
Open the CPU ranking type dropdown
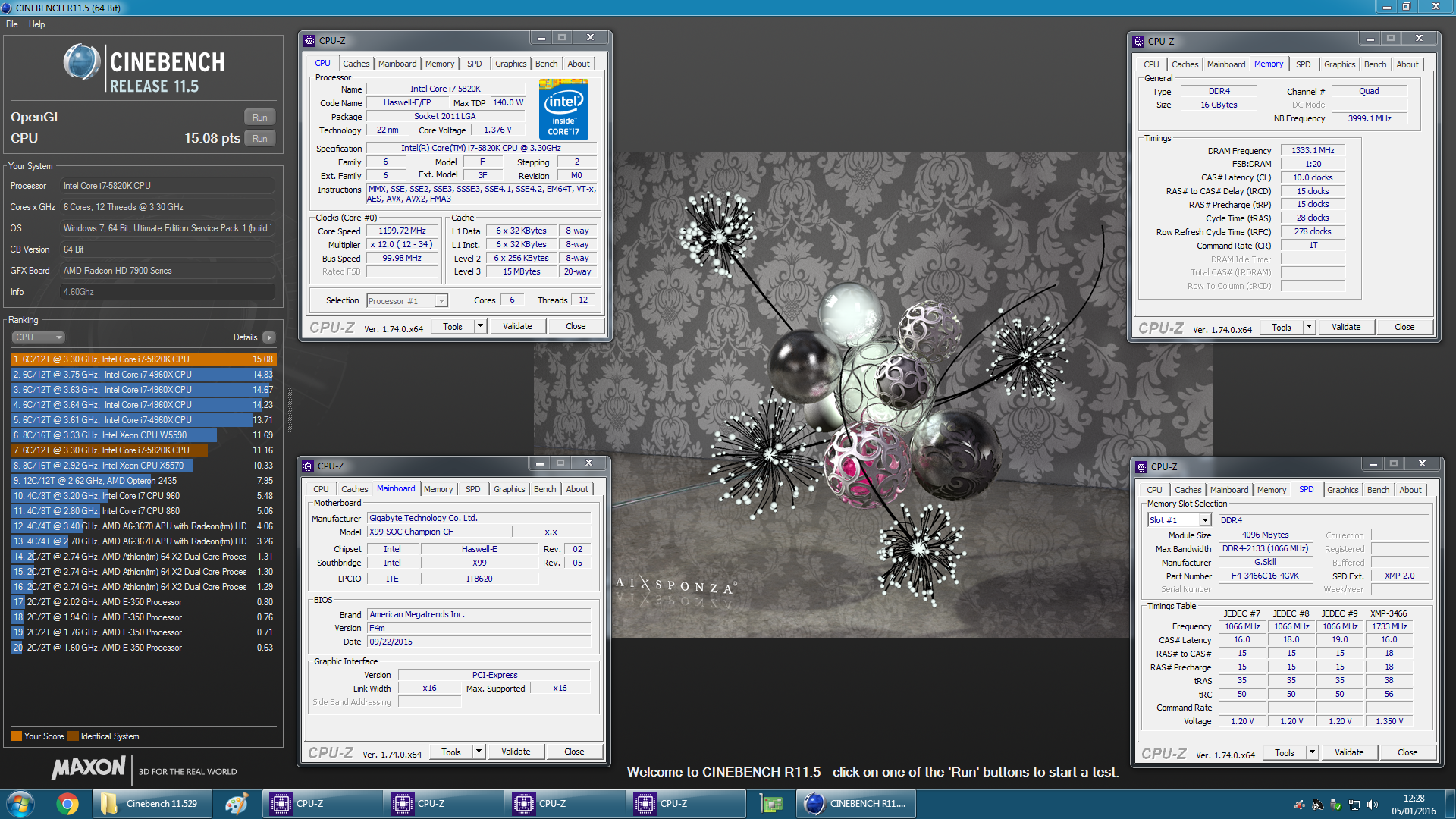pos(38,337)
